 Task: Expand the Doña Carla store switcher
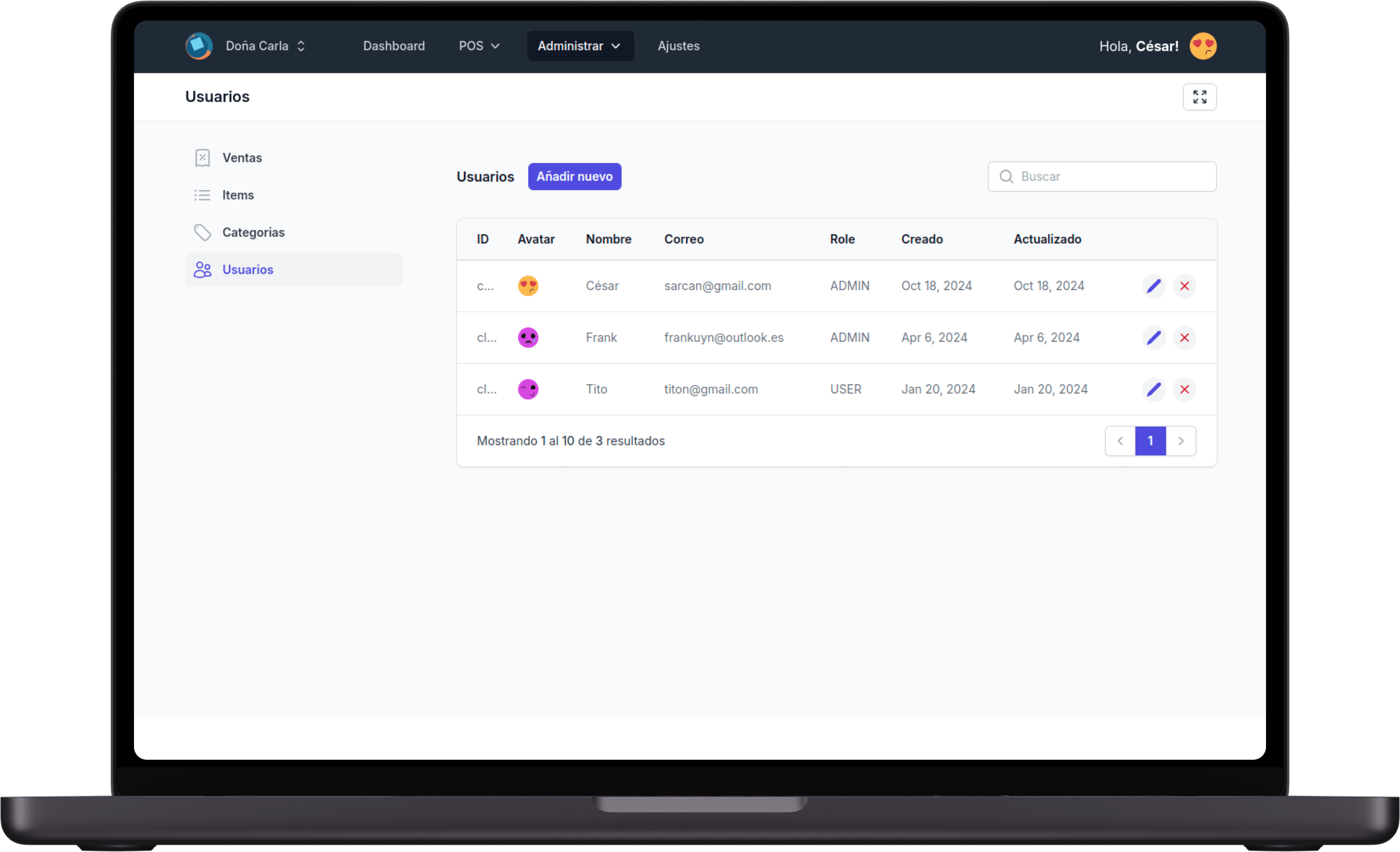point(265,46)
